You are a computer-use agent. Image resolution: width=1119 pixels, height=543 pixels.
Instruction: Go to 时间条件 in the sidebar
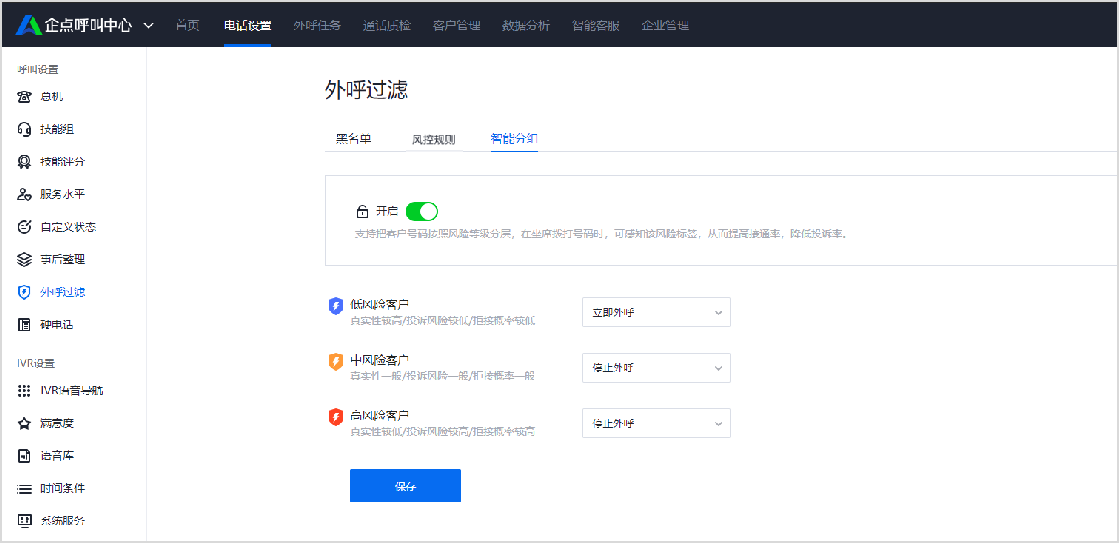[x=62, y=488]
